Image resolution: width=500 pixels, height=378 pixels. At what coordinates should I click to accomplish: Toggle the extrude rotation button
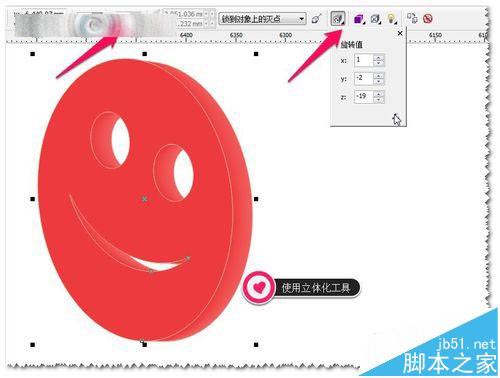tap(338, 19)
